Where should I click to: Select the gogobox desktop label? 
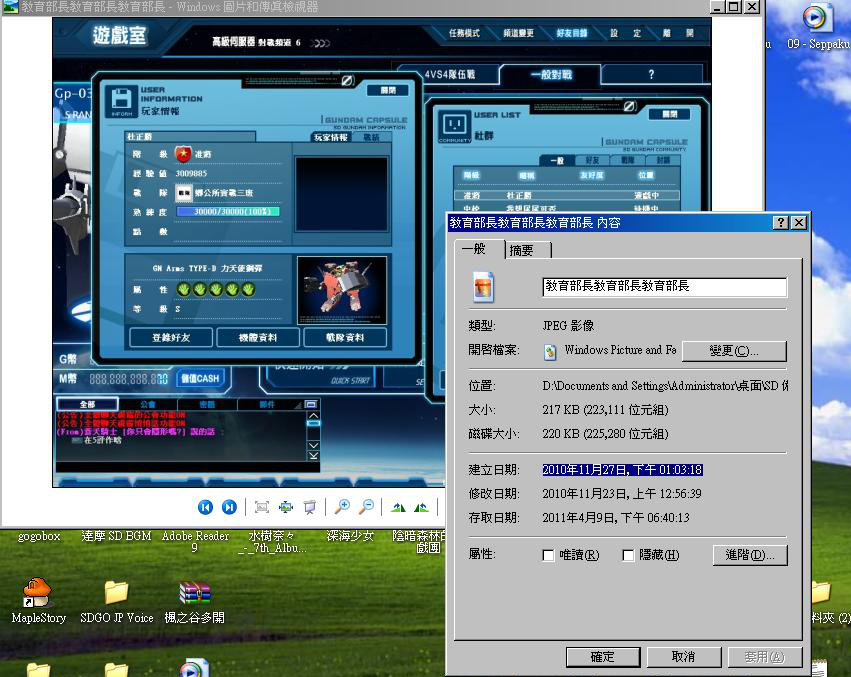39,536
